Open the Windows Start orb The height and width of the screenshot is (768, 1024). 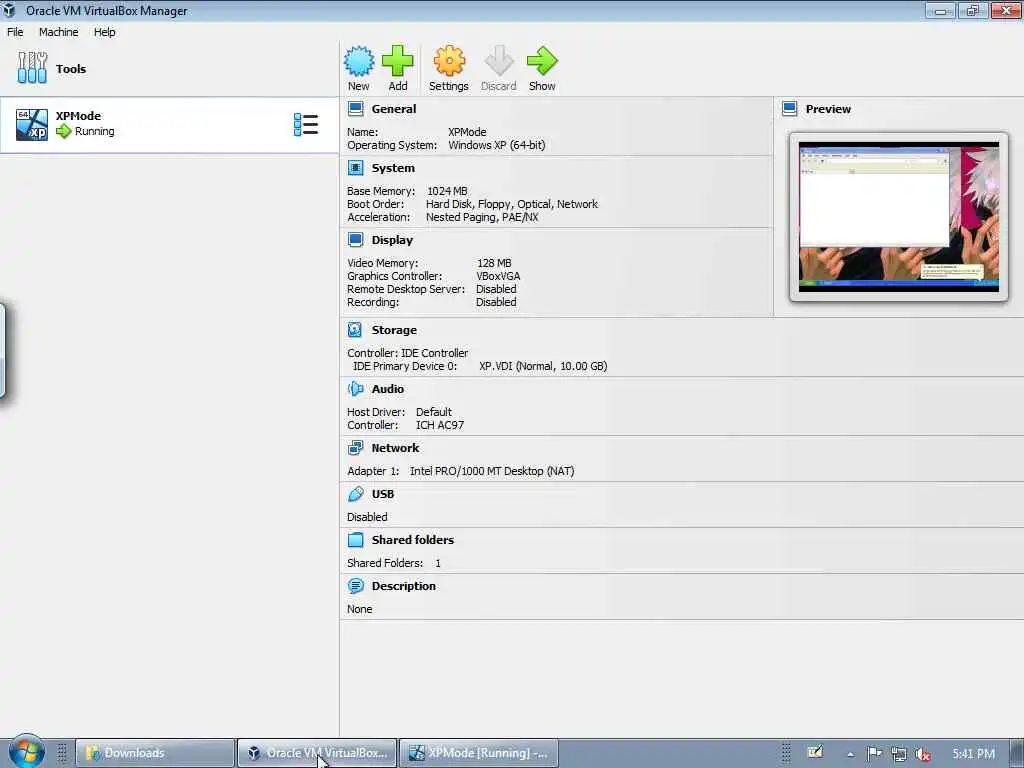pos(26,752)
